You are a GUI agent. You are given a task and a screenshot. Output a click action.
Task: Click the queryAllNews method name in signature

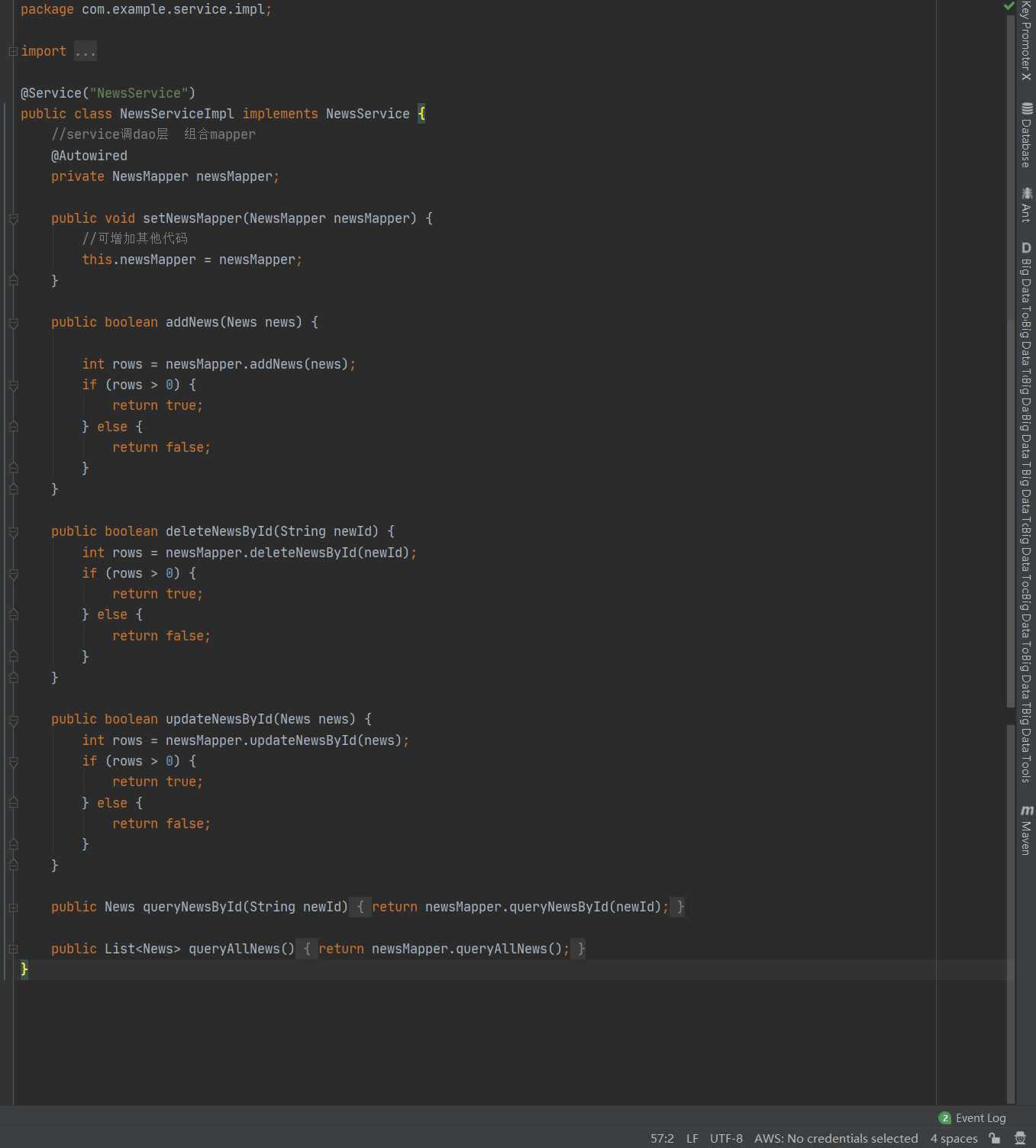pyautogui.click(x=234, y=949)
